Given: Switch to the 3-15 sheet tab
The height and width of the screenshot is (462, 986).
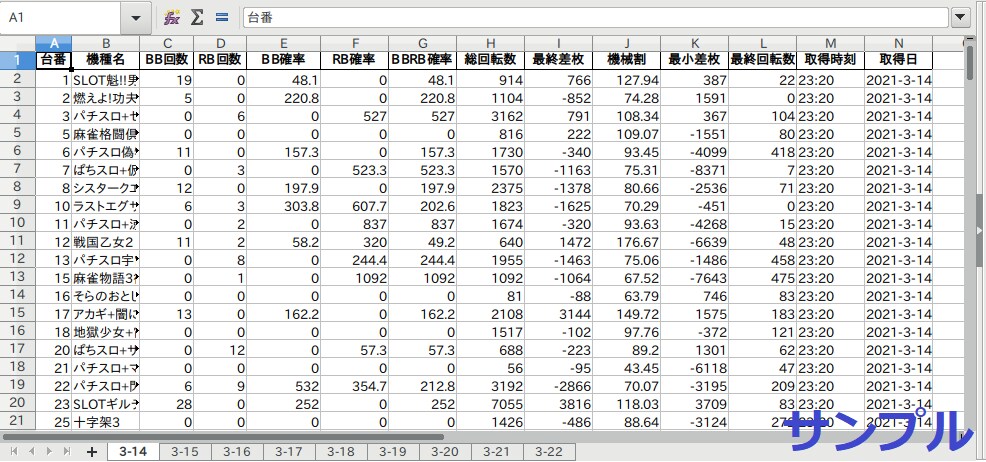Looking at the screenshot, I should (185, 451).
